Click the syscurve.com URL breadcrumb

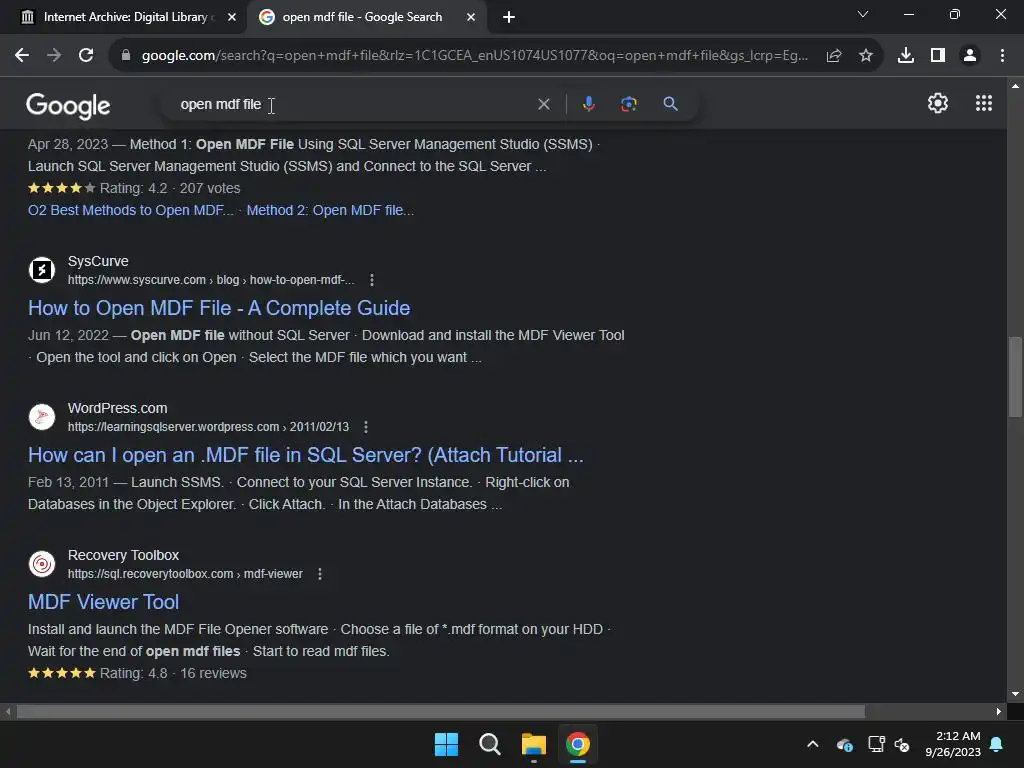coord(211,280)
